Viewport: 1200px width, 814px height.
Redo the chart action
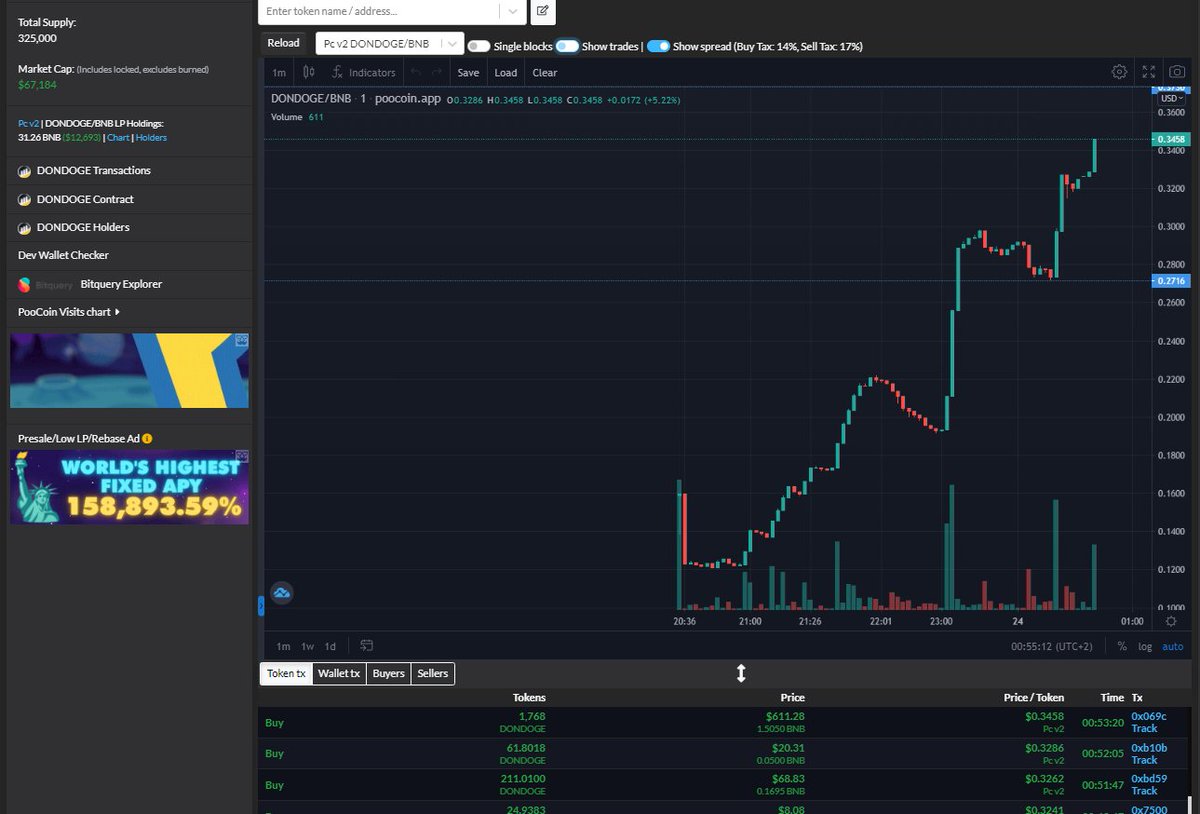click(x=436, y=72)
